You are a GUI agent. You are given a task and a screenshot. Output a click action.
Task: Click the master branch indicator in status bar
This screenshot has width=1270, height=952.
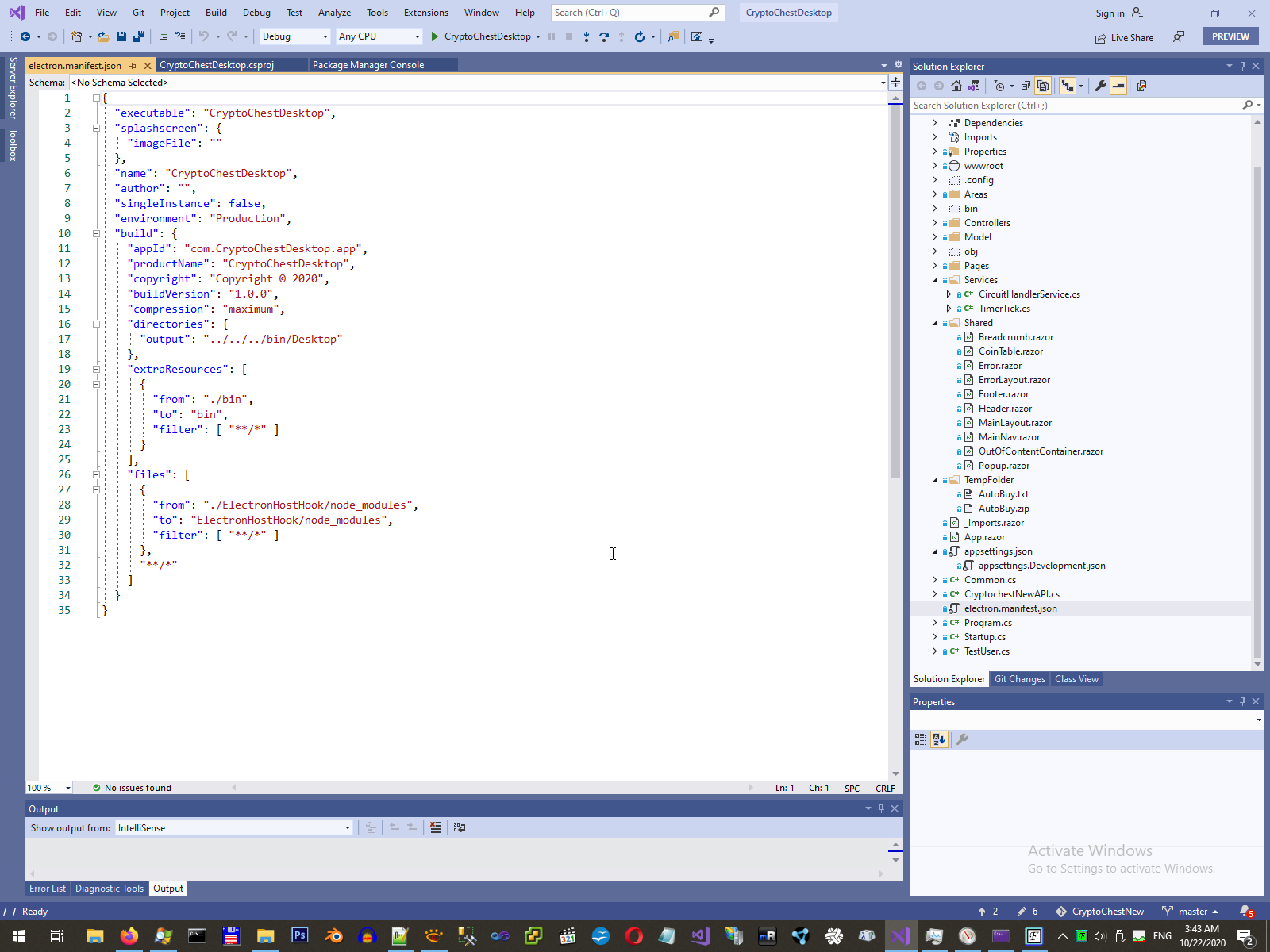click(1190, 912)
